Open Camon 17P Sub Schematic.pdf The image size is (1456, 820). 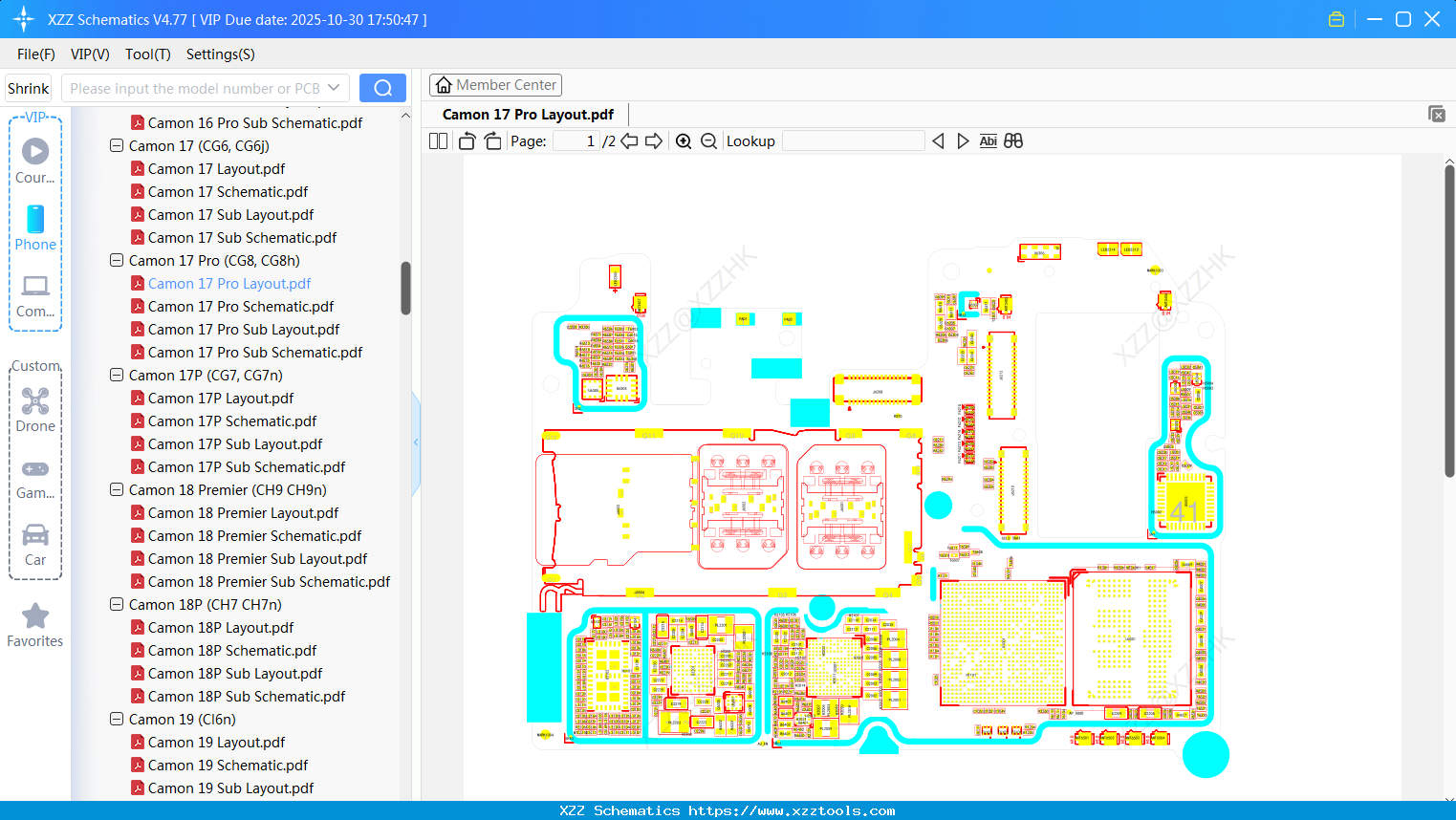[247, 467]
